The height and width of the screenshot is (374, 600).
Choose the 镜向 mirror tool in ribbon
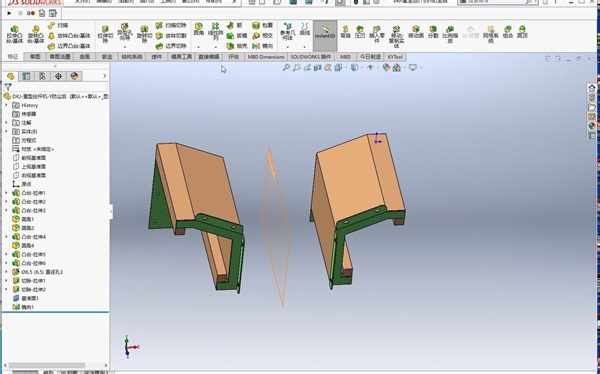click(262, 46)
